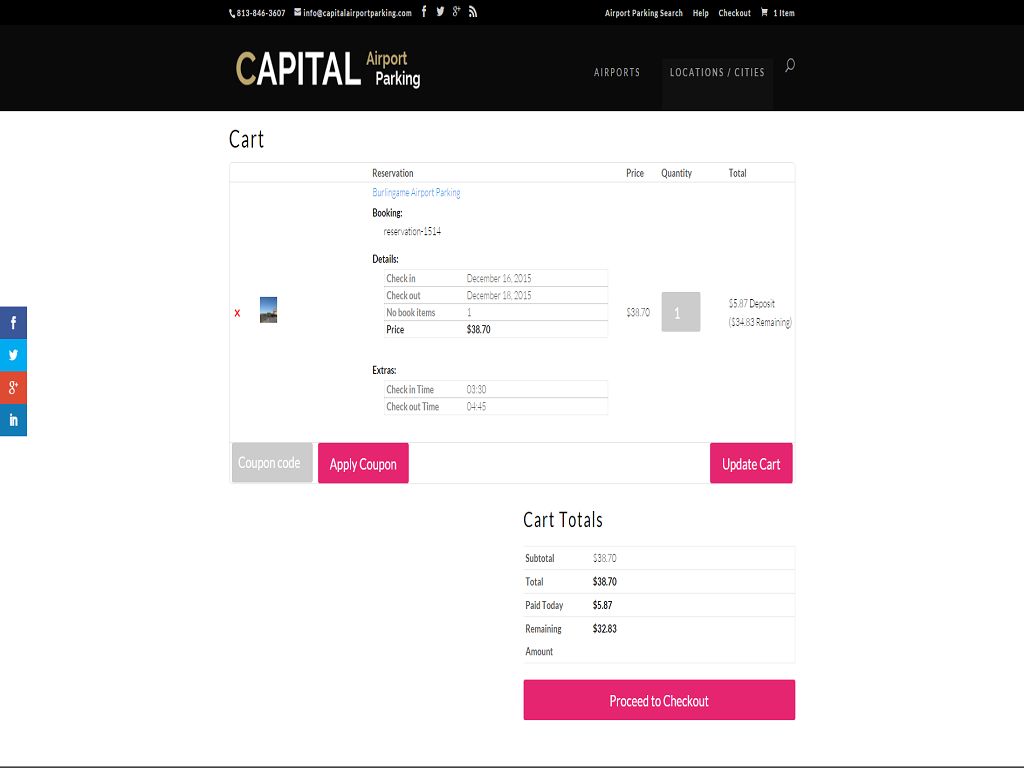This screenshot has width=1024, height=768.
Task: Click the Update Cart button
Action: tap(751, 463)
